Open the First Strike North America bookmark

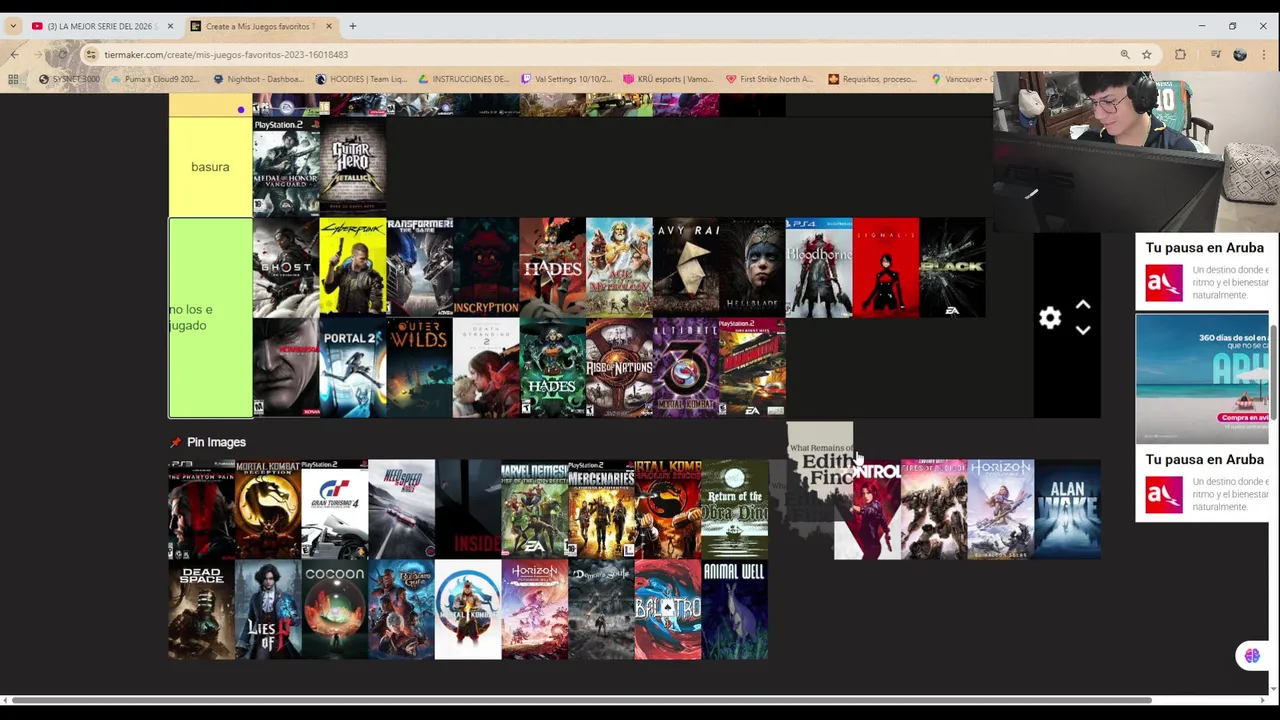(x=769, y=79)
